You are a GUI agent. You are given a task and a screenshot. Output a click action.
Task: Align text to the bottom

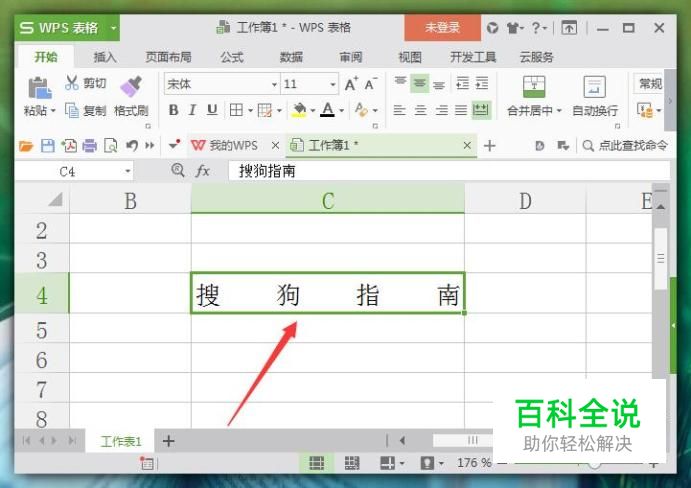click(439, 84)
